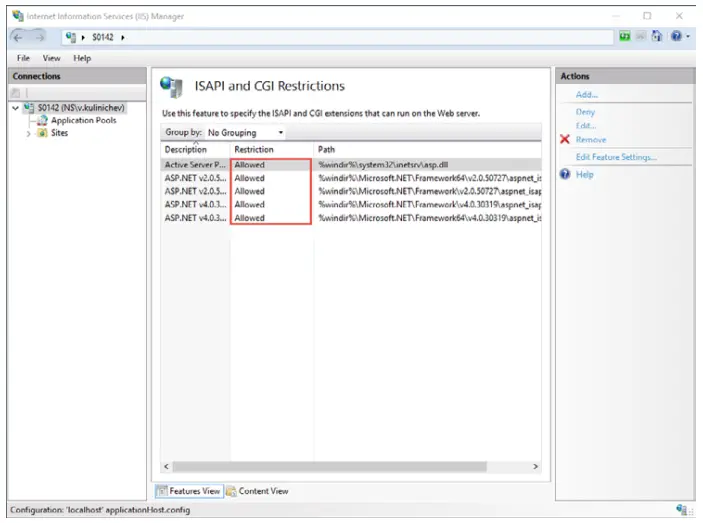The image size is (703, 523).
Task: Click the Help question mark icon in Actions
Action: (565, 174)
